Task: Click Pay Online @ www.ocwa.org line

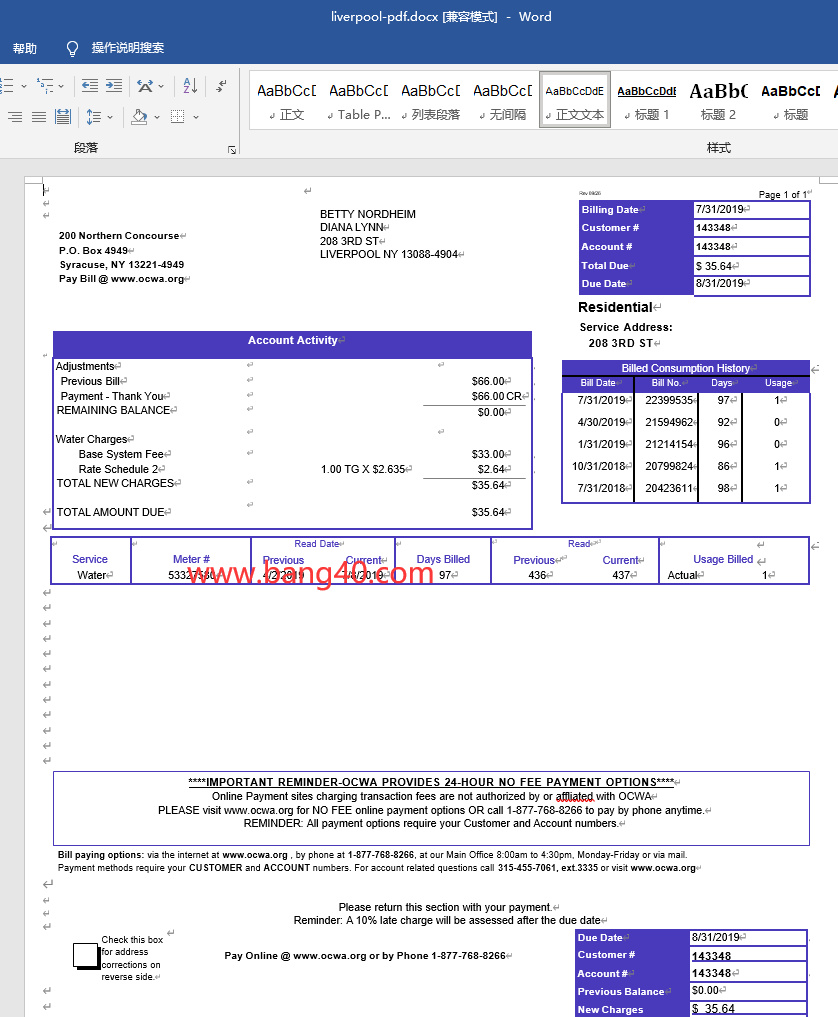Action: pyautogui.click(x=365, y=955)
